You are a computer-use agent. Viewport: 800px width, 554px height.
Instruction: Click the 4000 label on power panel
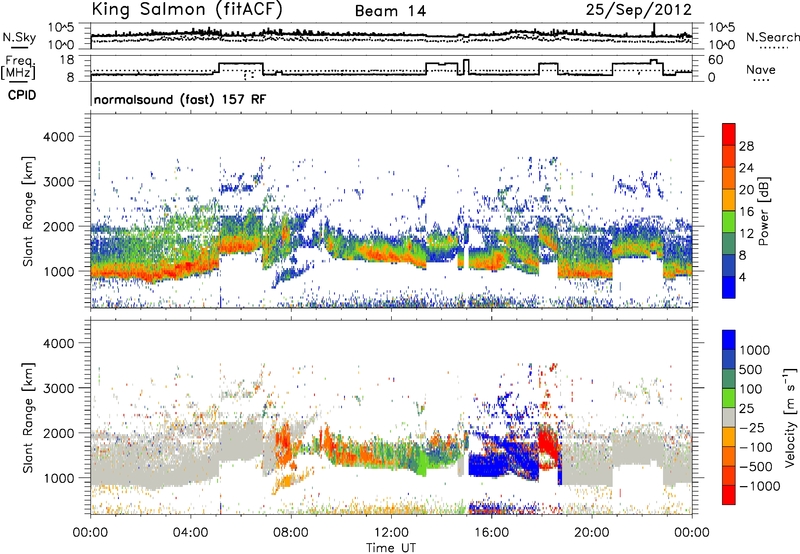click(58, 137)
